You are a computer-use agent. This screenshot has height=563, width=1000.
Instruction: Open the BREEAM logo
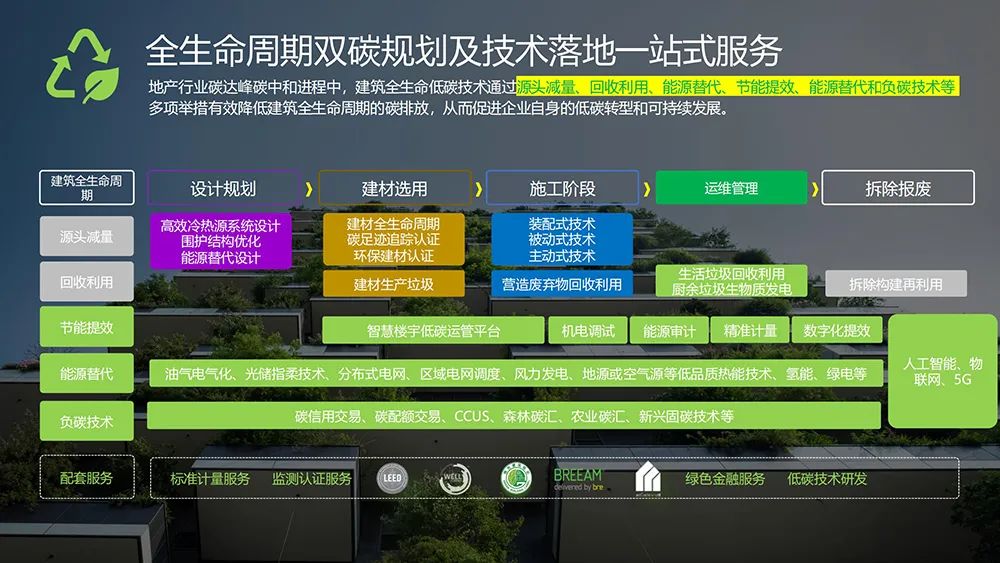(x=578, y=479)
